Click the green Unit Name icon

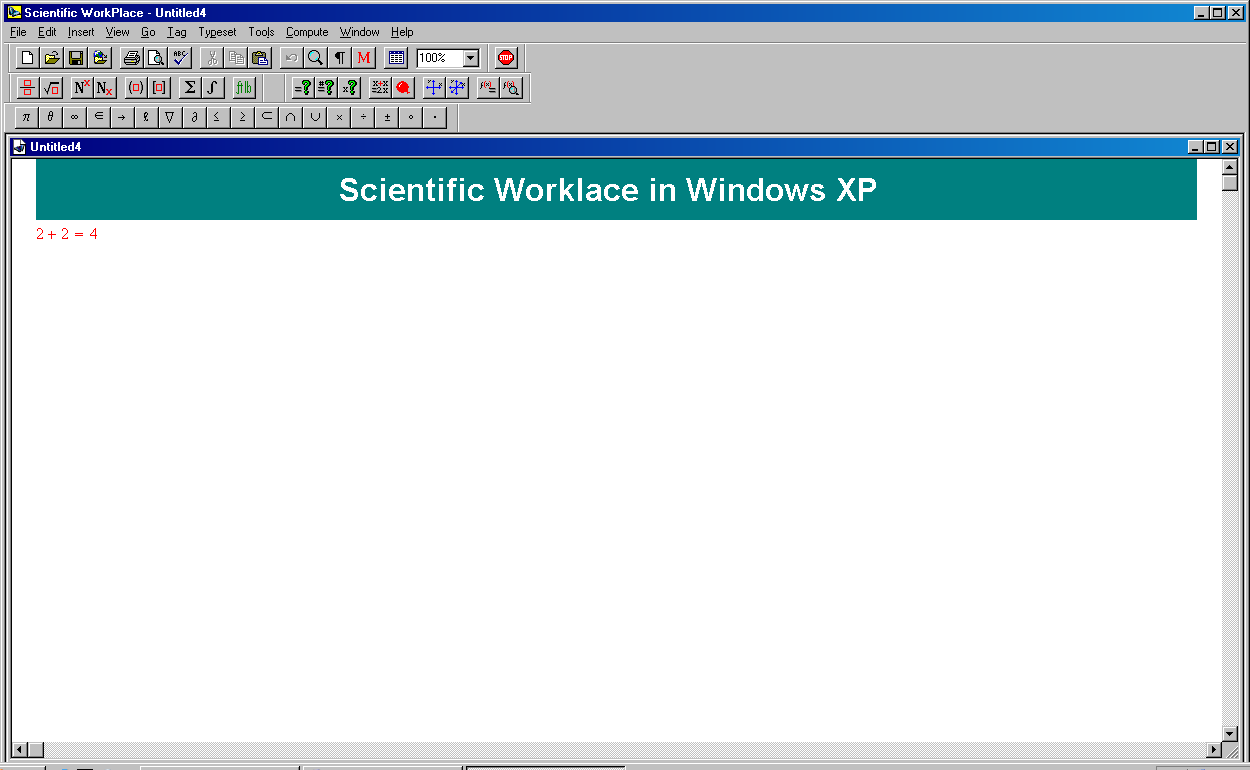(x=244, y=88)
